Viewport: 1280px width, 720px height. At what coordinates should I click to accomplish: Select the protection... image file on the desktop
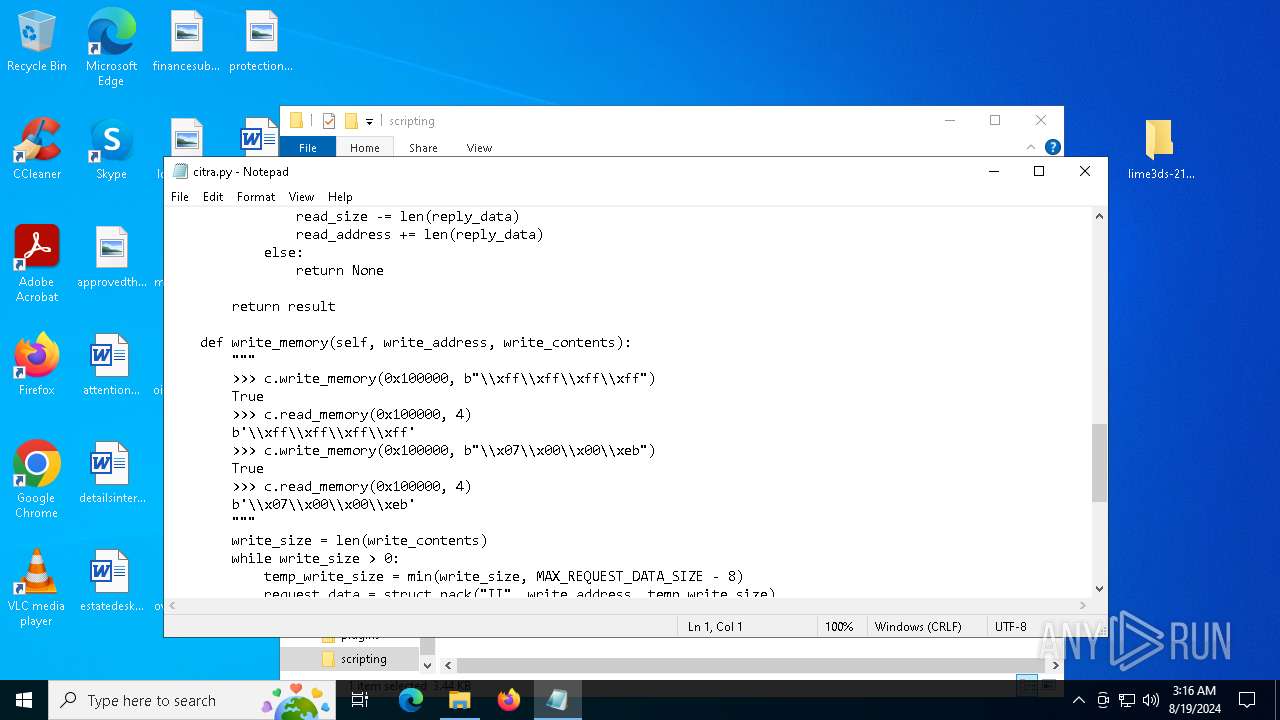tap(261, 41)
